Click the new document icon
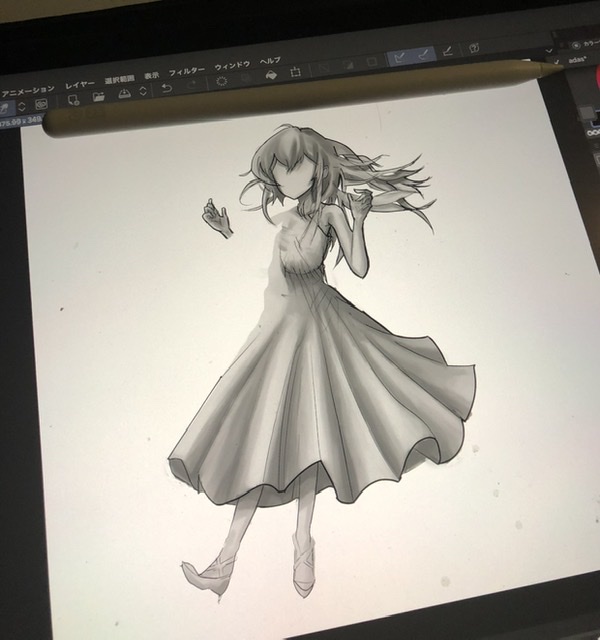 click(73, 100)
